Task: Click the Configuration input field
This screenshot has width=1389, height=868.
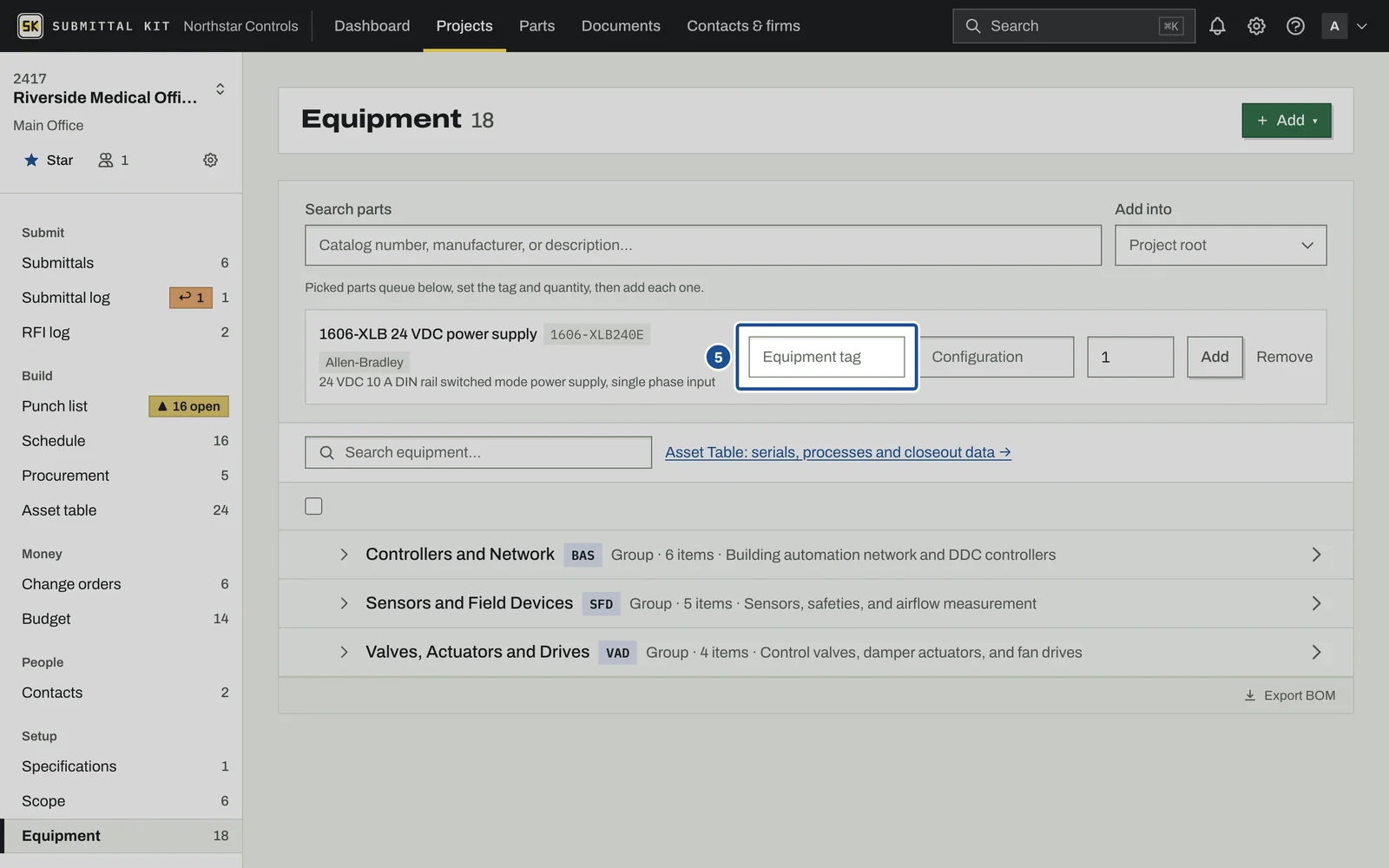Action: [997, 357]
